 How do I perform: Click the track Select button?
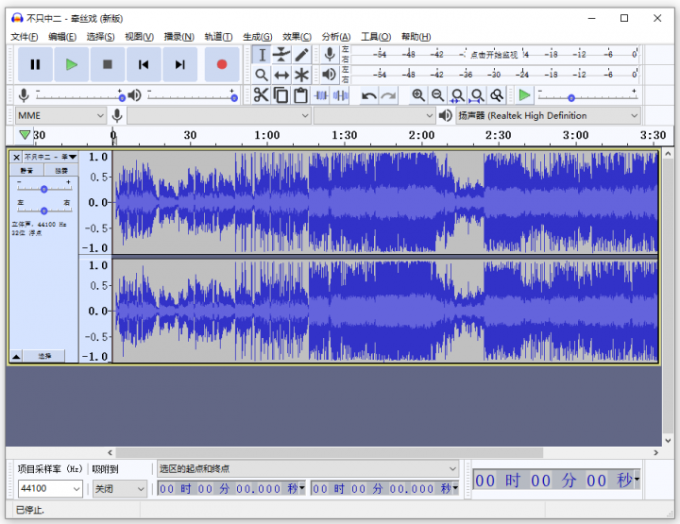click(44, 356)
